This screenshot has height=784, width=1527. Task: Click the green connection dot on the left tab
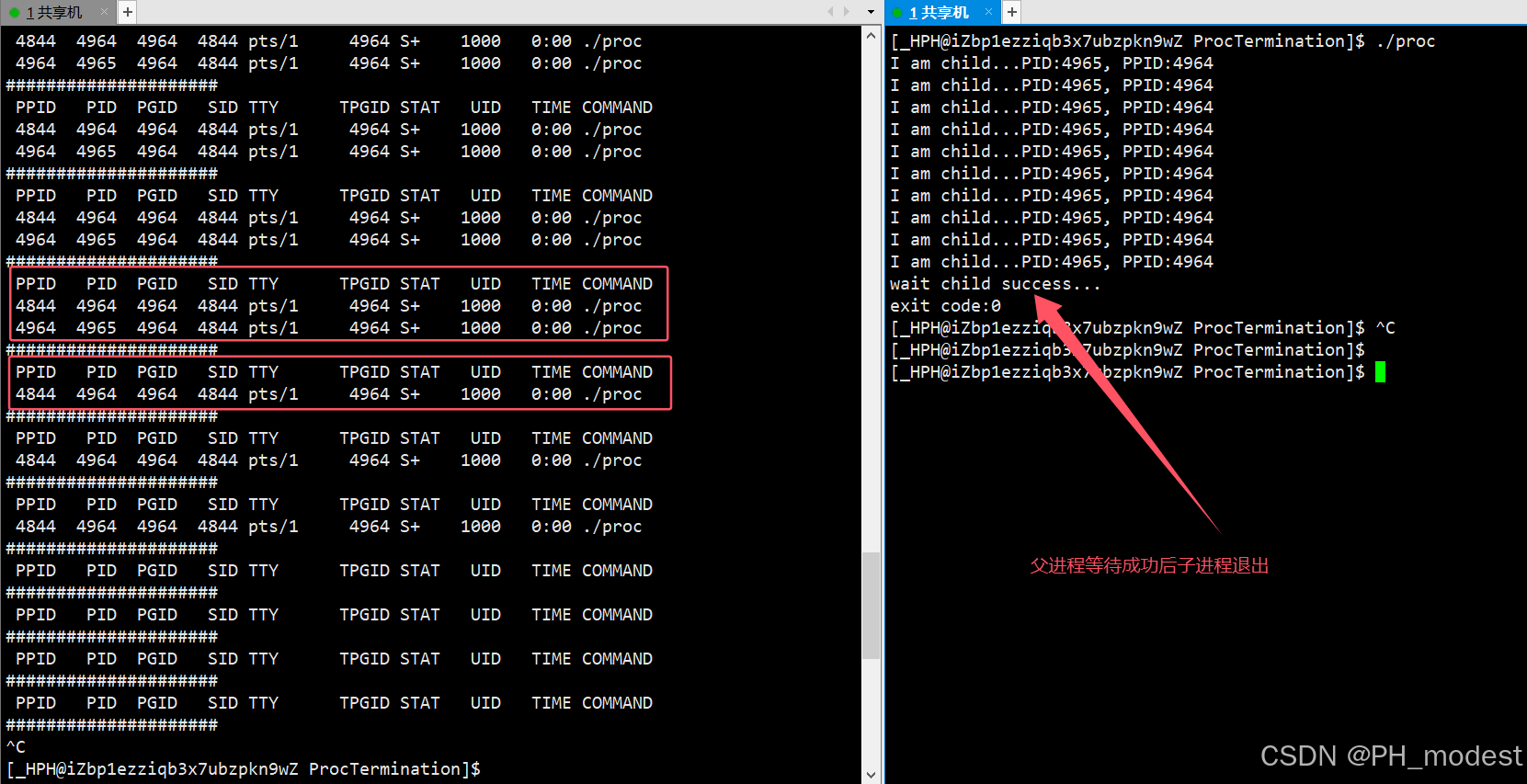point(15,13)
